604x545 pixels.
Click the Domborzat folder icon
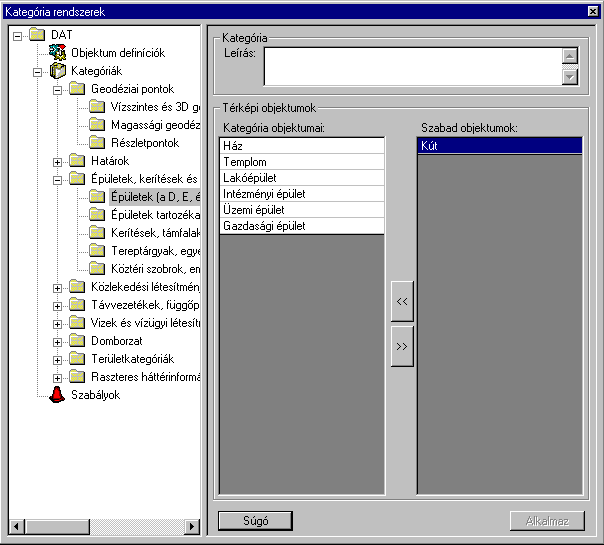(77, 341)
